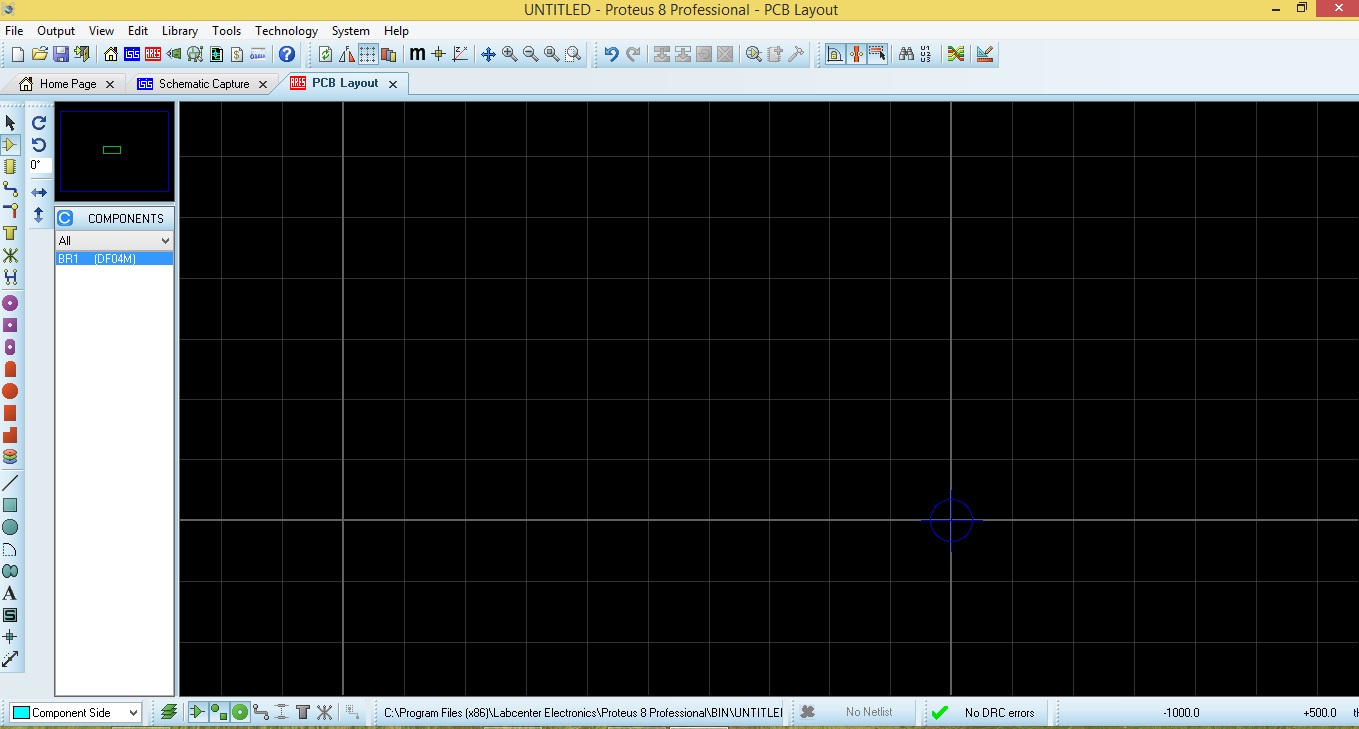Viewport: 1359px width, 729px height.
Task: Toggle the metric 'm' units button
Action: [x=417, y=54]
